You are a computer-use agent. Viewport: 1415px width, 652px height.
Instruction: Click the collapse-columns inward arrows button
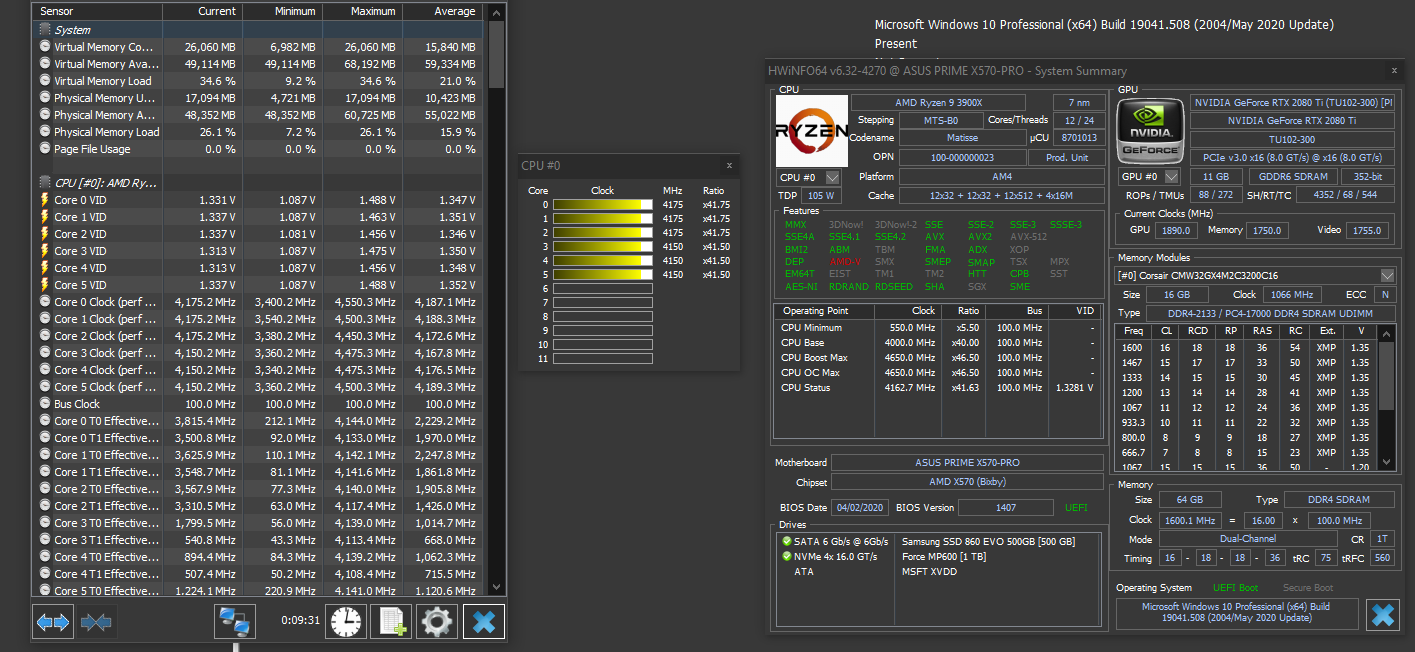tap(96, 622)
